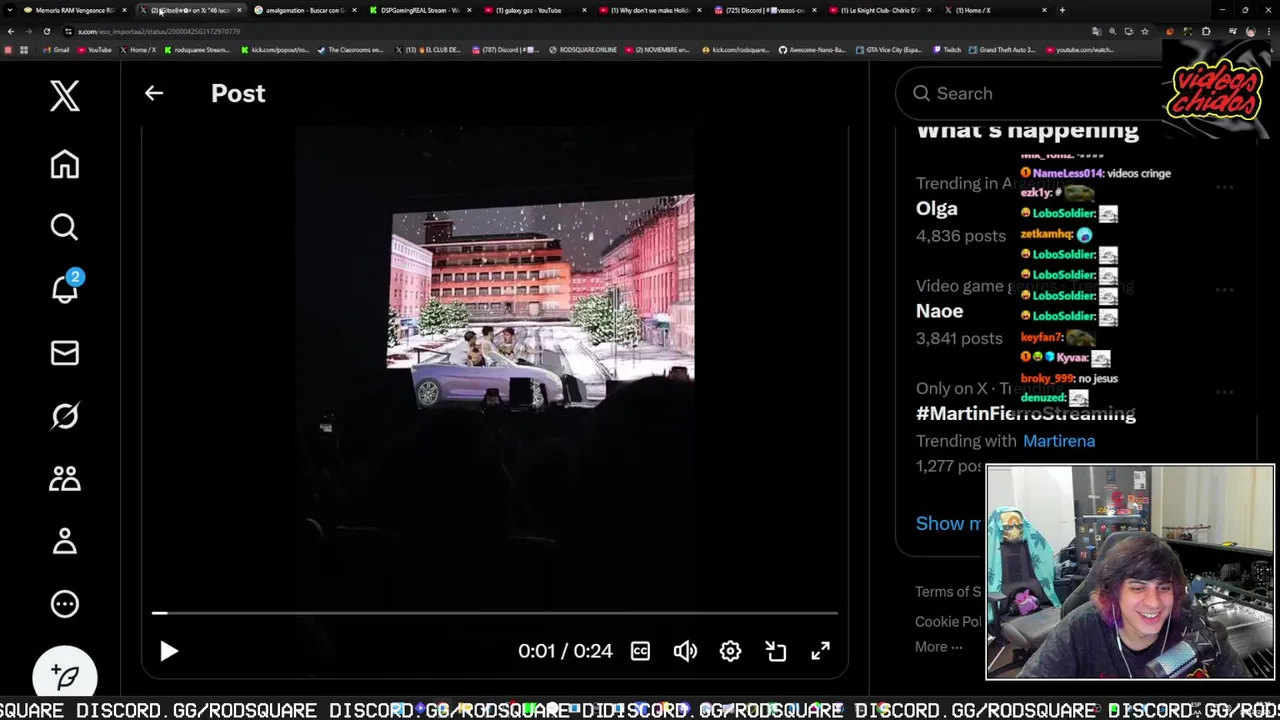Open Explore search icon in sidebar
This screenshot has height=720, width=1280.
[x=65, y=227]
